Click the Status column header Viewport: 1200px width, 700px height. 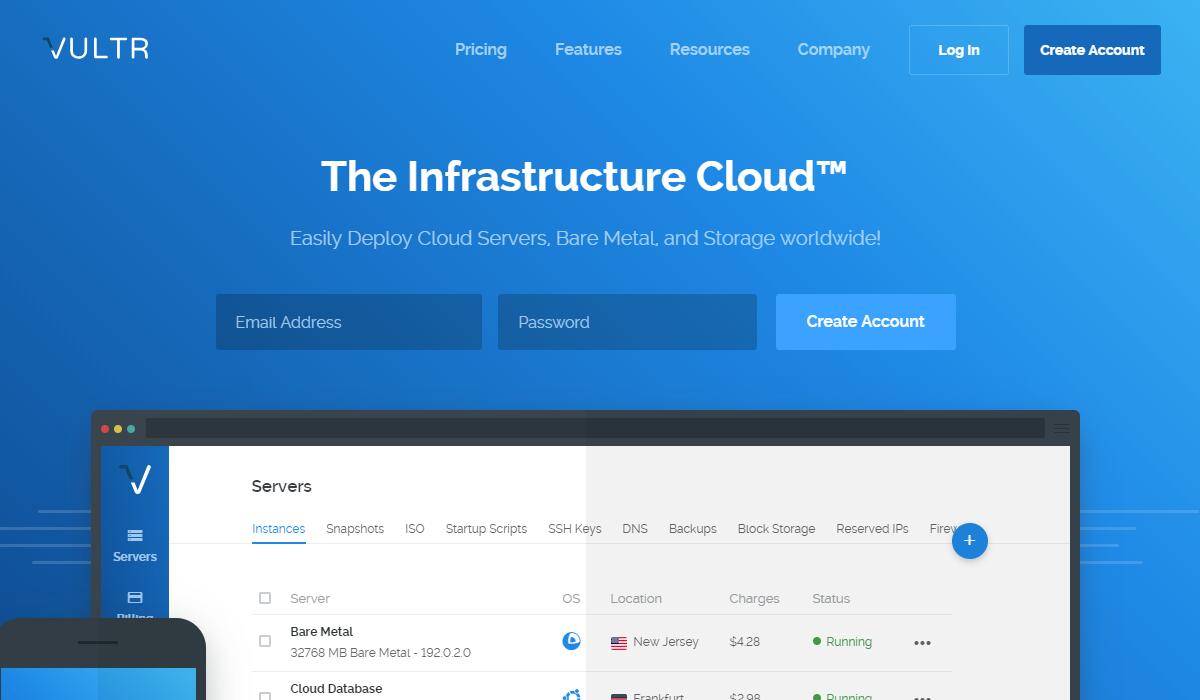pos(831,599)
